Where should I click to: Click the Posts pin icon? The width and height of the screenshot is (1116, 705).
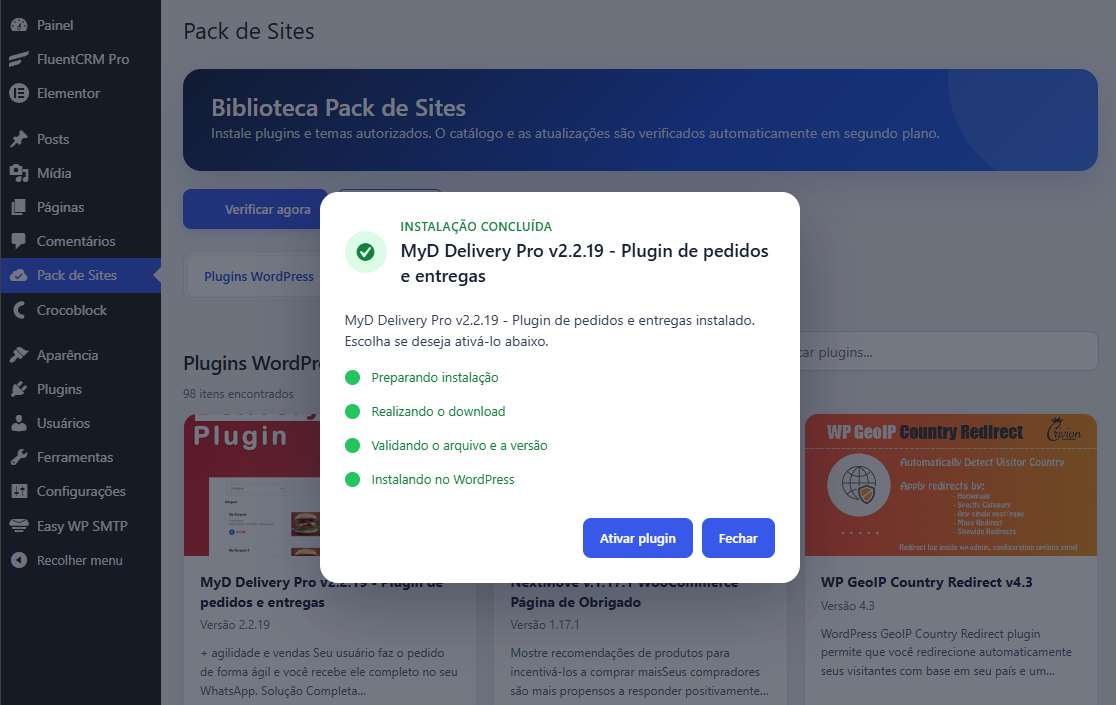click(x=19, y=139)
